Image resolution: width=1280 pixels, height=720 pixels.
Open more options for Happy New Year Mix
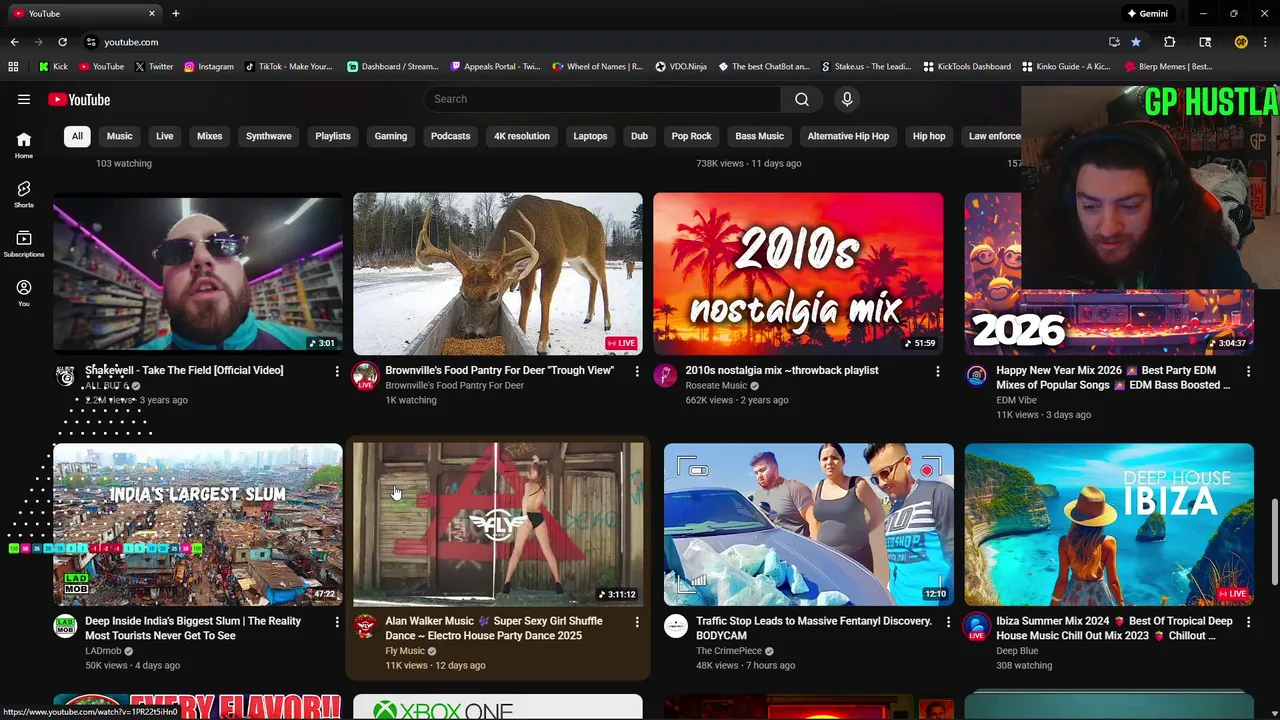(x=1248, y=371)
